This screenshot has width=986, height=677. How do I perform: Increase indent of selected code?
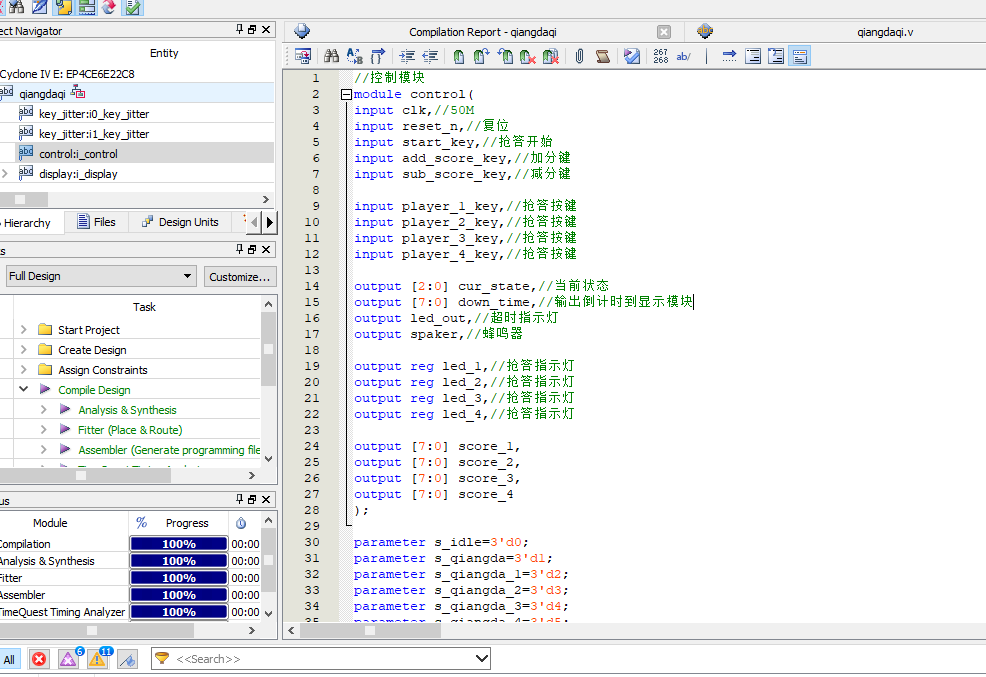point(407,57)
